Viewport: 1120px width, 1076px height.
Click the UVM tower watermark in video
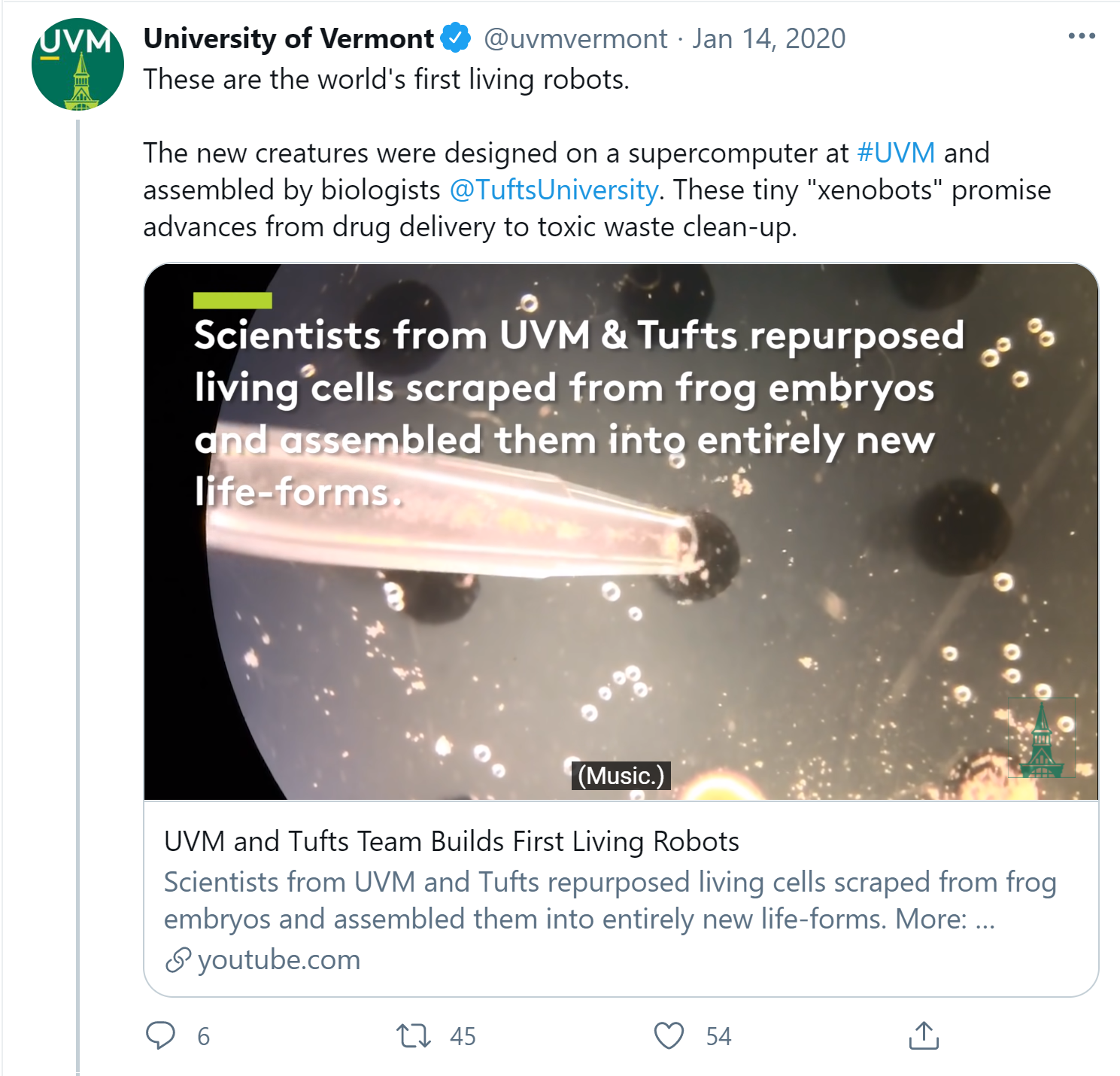(x=1042, y=739)
